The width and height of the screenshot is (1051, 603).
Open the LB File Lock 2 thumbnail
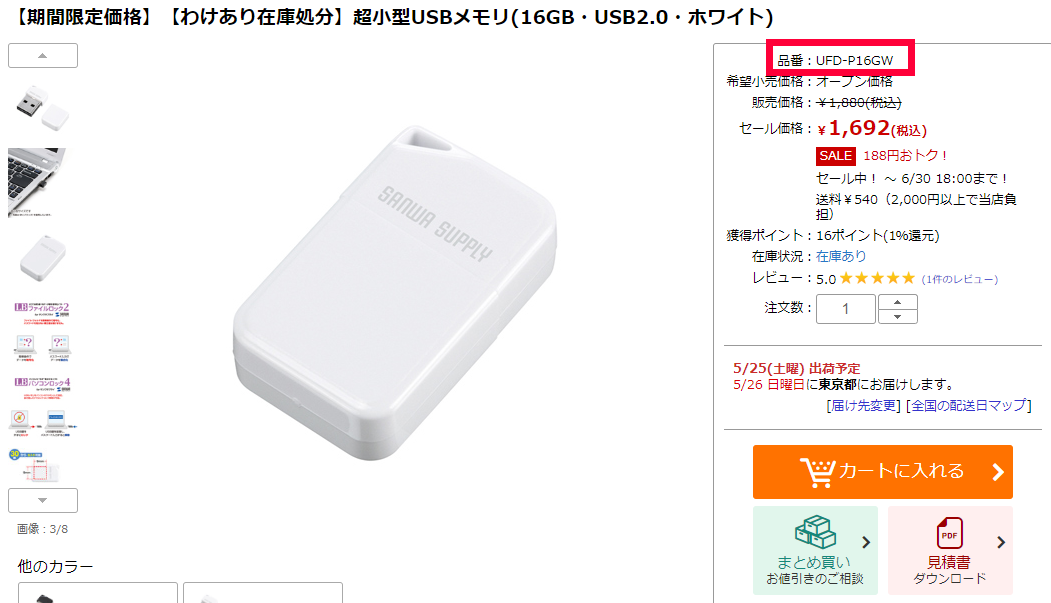(42, 332)
